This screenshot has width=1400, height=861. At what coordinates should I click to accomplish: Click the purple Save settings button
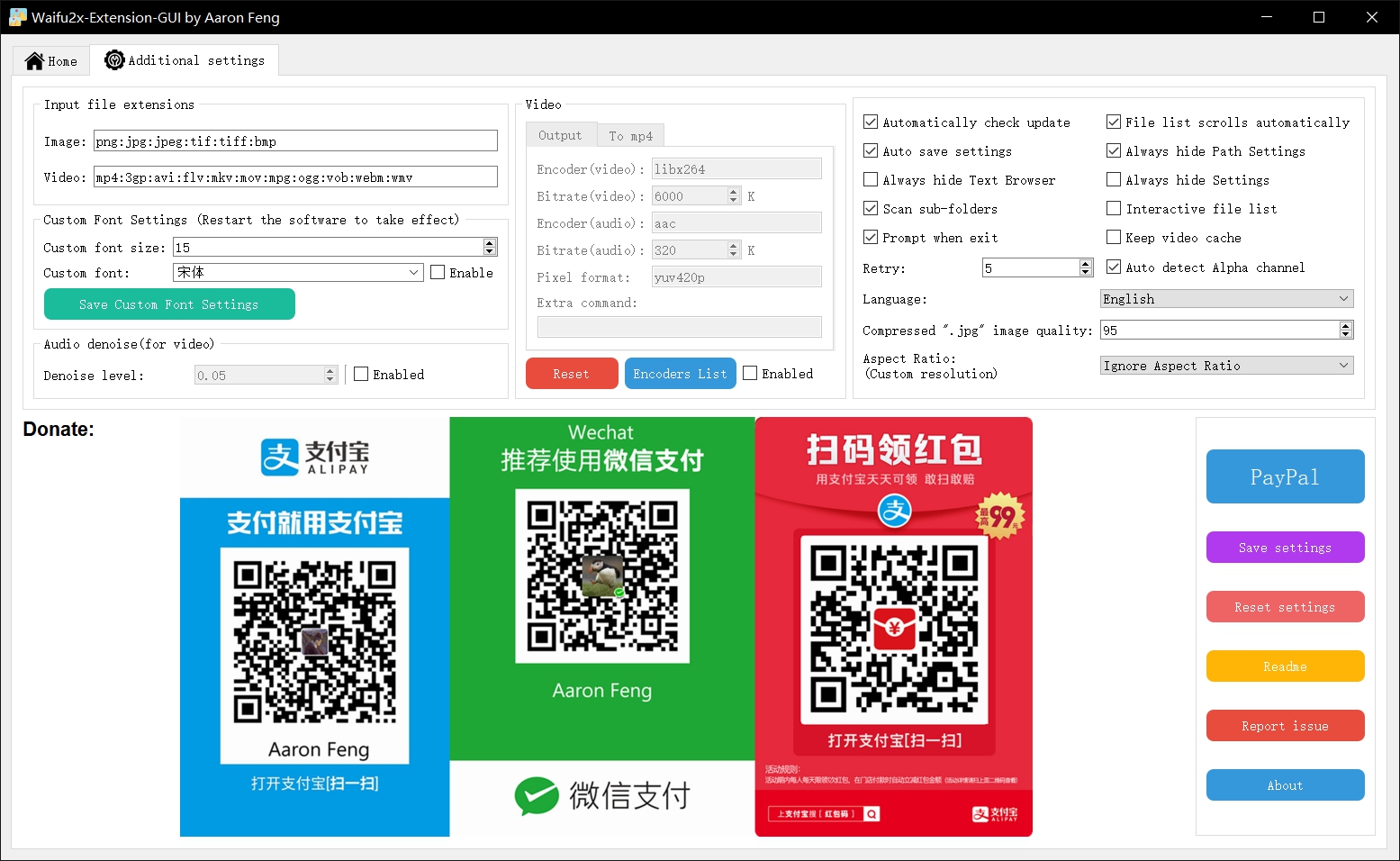pyautogui.click(x=1285, y=548)
